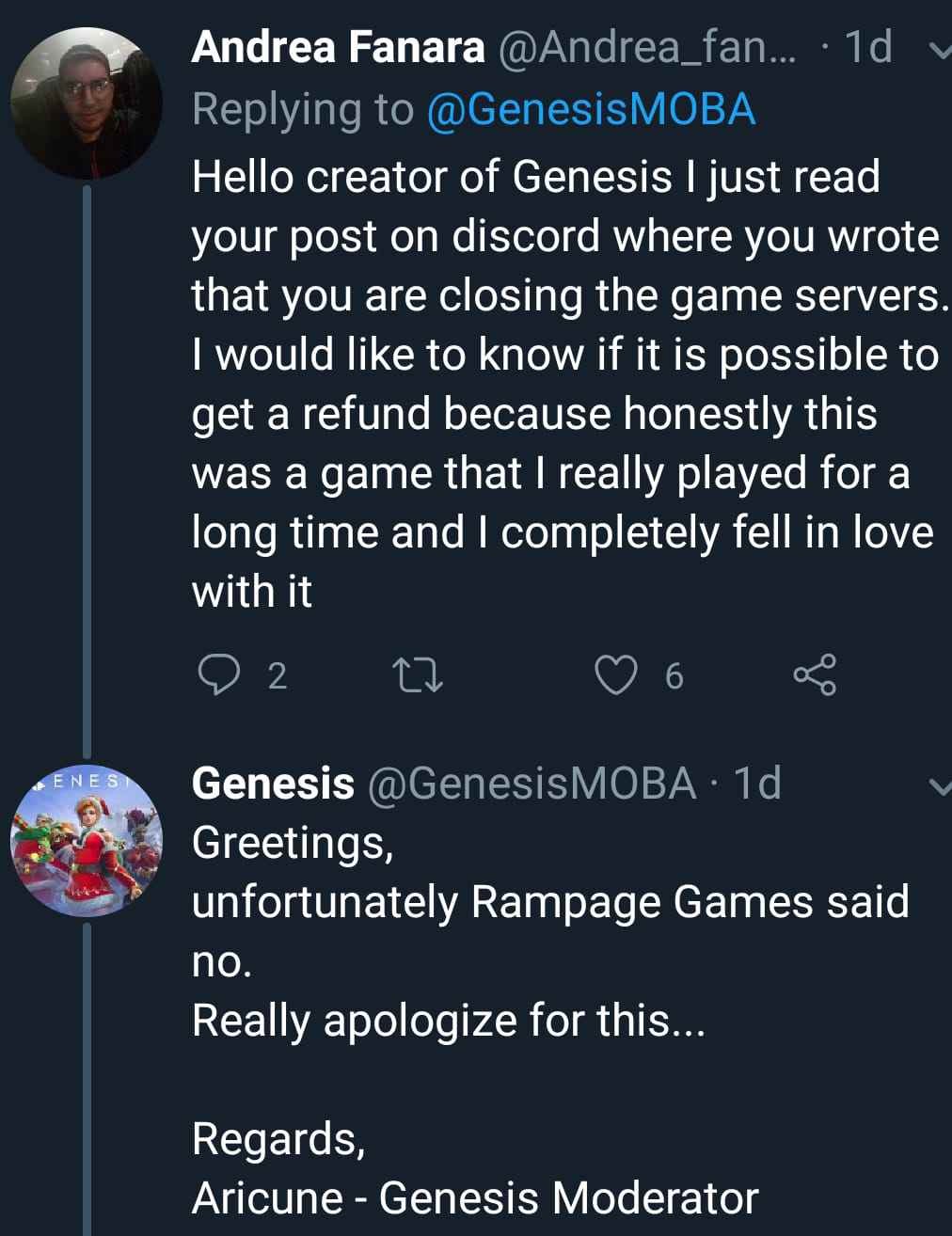The height and width of the screenshot is (1236, 952).
Task: Click the like count of 6
Action: [674, 676]
